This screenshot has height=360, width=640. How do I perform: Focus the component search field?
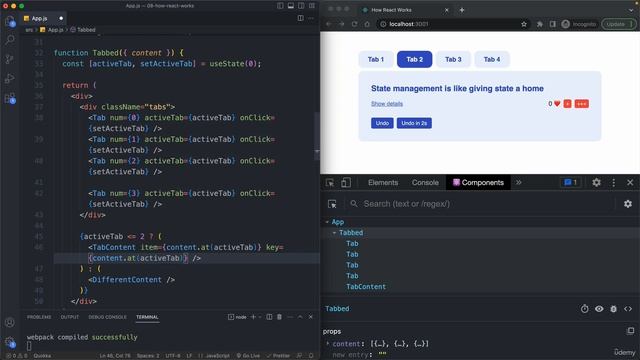point(482,204)
